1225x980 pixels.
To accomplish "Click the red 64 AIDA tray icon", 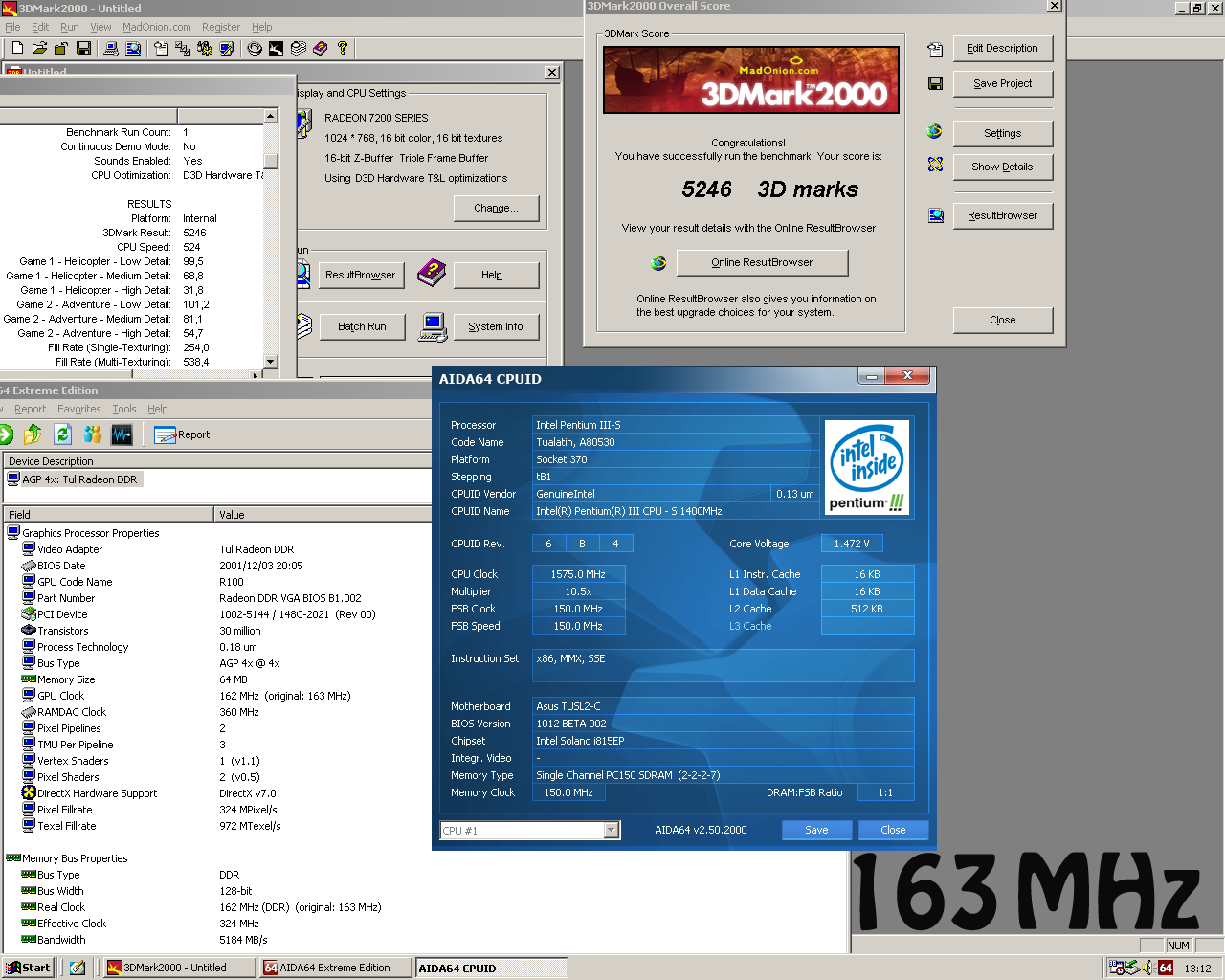I will (1166, 968).
